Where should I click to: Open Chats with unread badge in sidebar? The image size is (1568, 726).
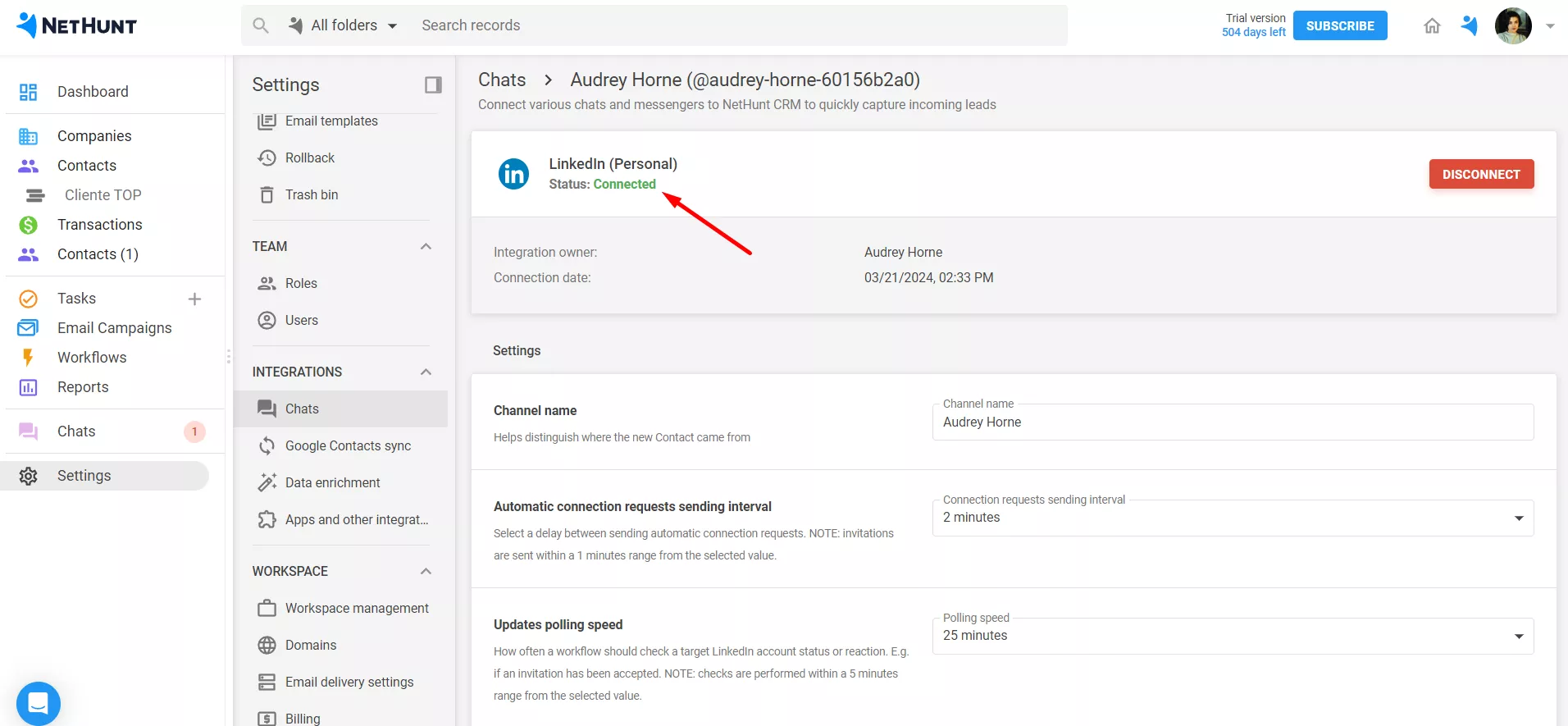point(112,431)
